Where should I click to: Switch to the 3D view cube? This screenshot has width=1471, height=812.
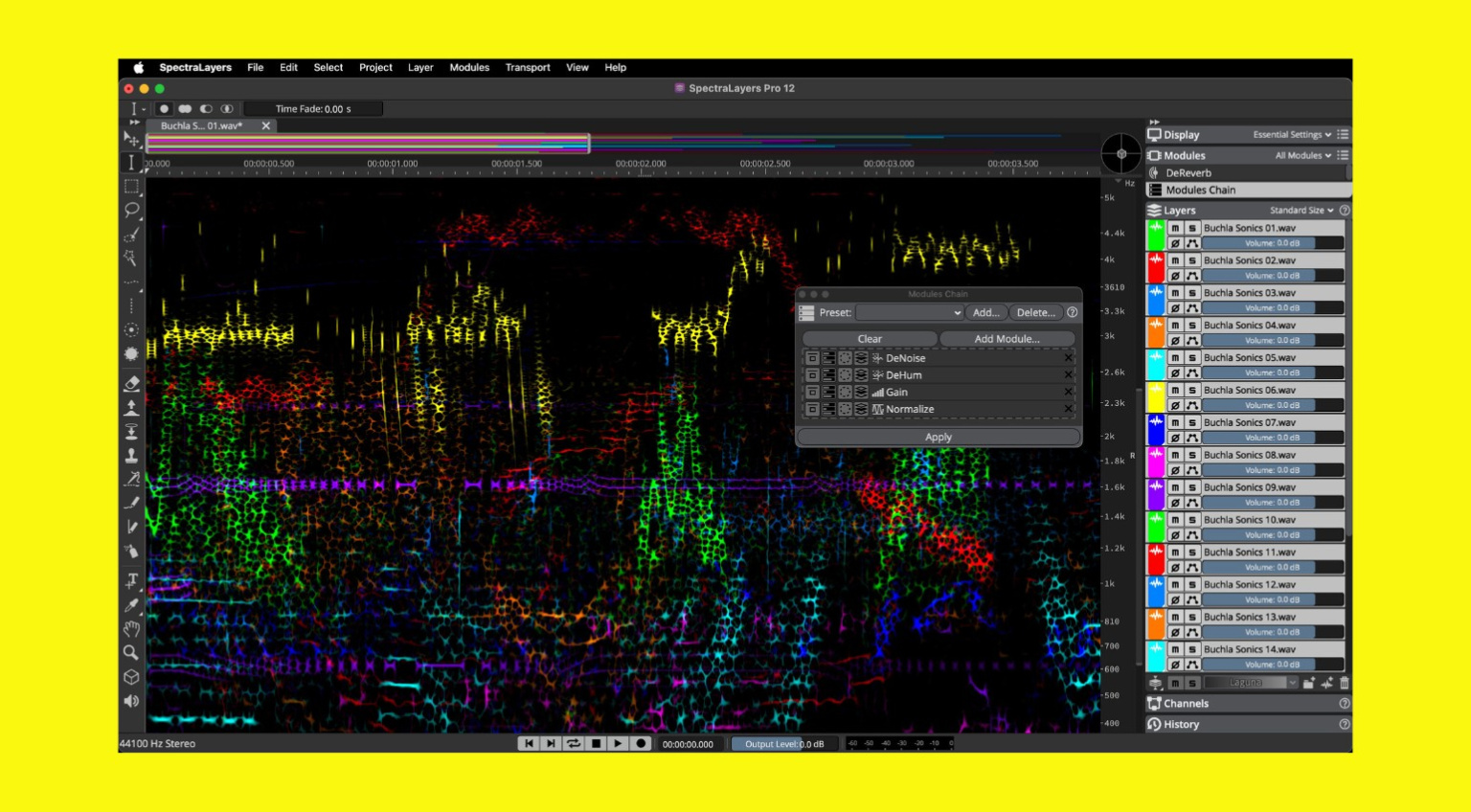(x=132, y=677)
